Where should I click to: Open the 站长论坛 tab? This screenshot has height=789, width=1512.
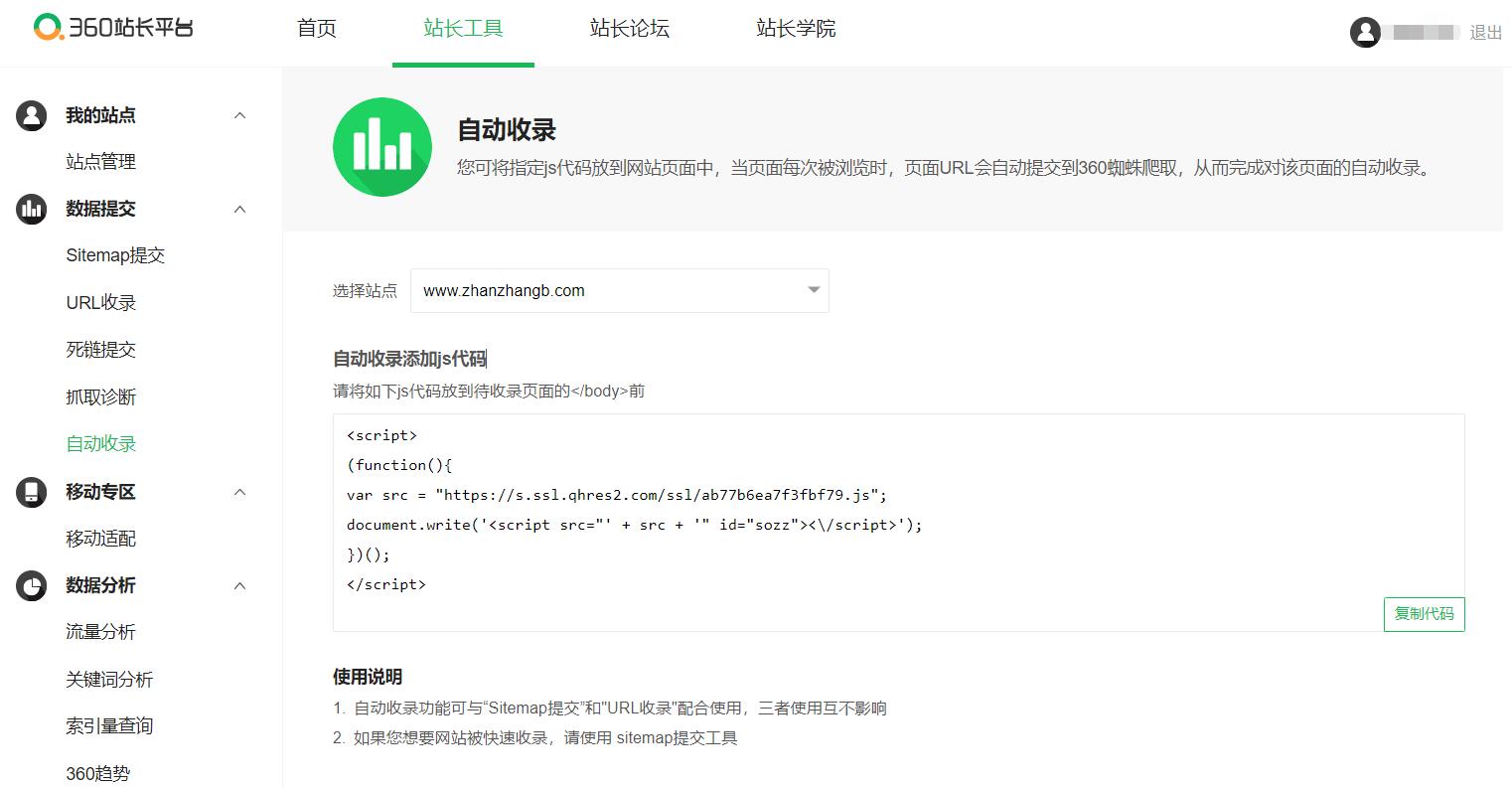pyautogui.click(x=629, y=29)
